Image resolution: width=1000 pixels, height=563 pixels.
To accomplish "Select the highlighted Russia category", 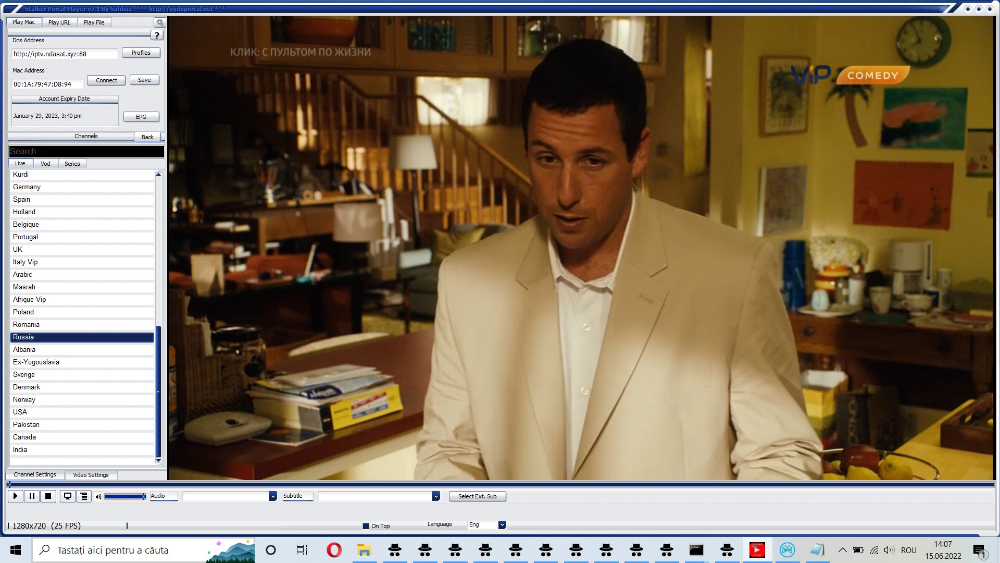I will [x=82, y=337].
